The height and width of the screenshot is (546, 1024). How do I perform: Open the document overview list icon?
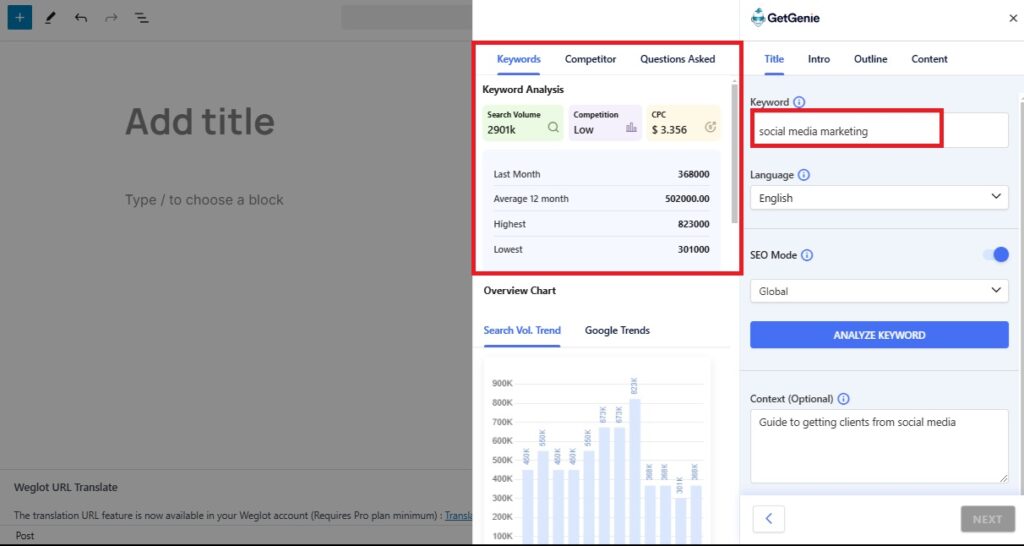142,18
